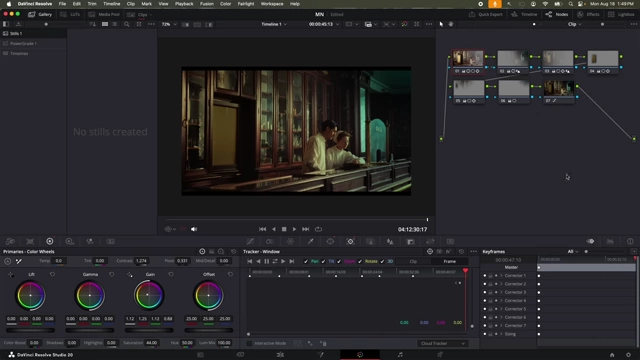The width and height of the screenshot is (640, 360).
Task: Click the Contrast value field
Action: 141,261
